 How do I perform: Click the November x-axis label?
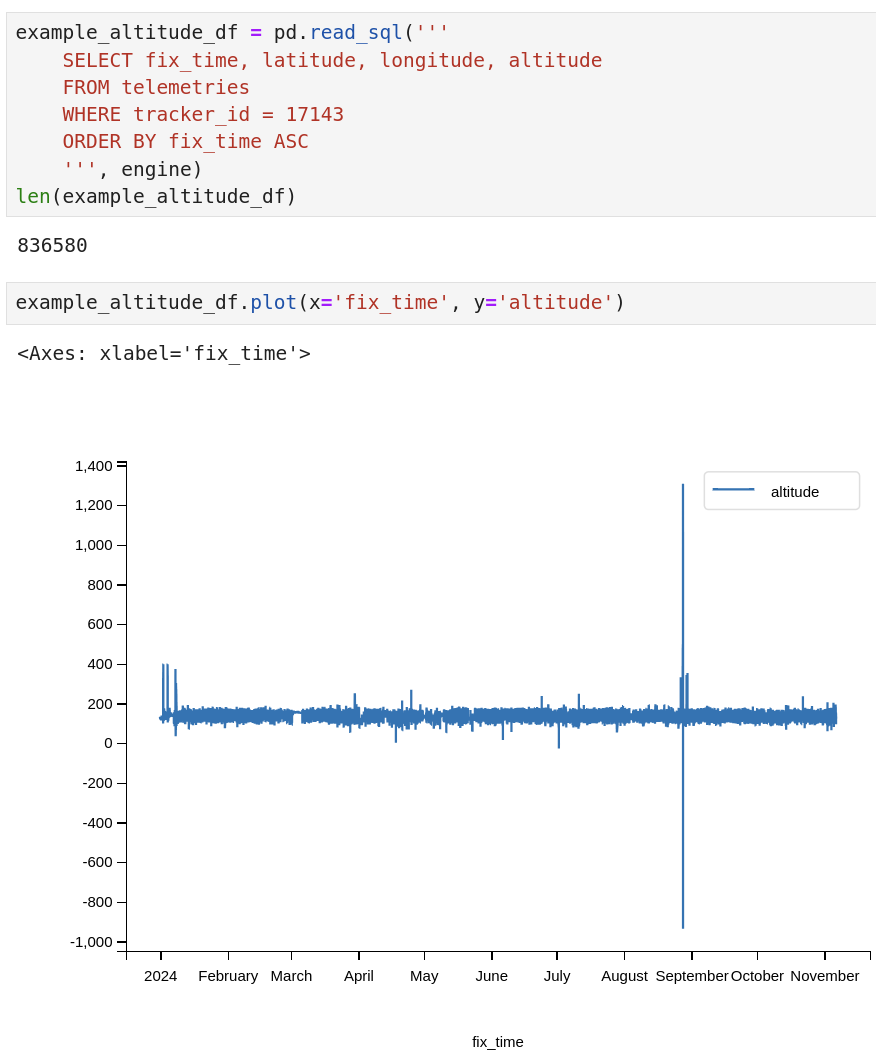pyautogui.click(x=824, y=976)
